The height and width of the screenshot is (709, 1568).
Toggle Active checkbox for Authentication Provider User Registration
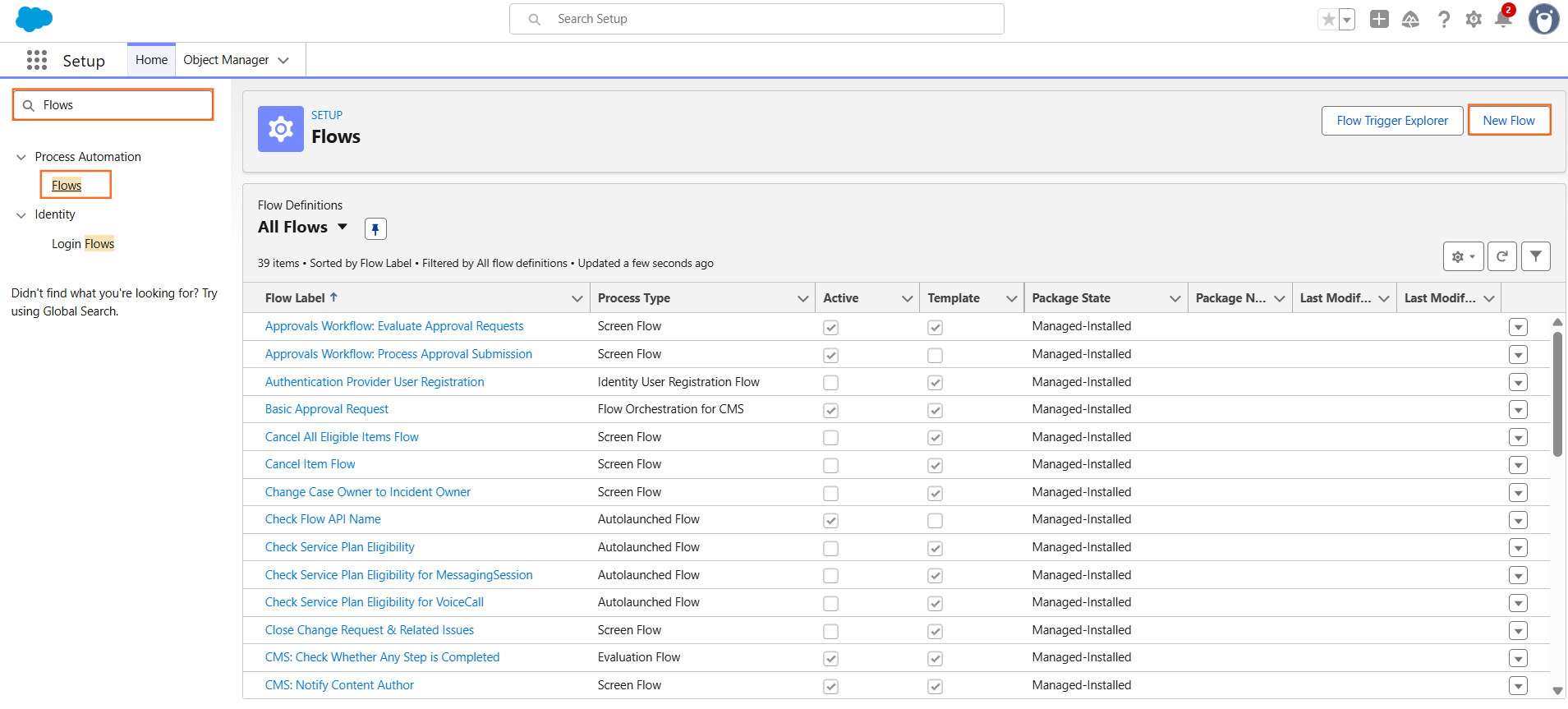point(830,382)
